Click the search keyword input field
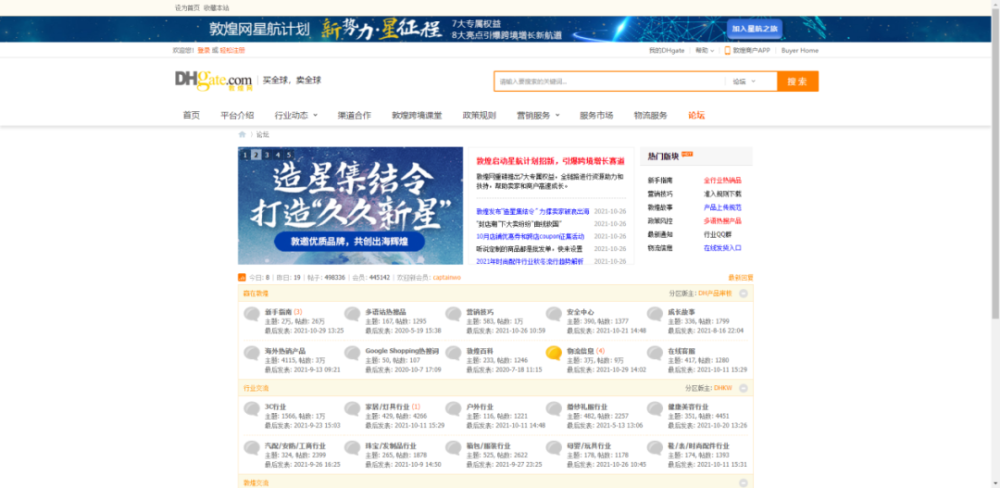 610,82
